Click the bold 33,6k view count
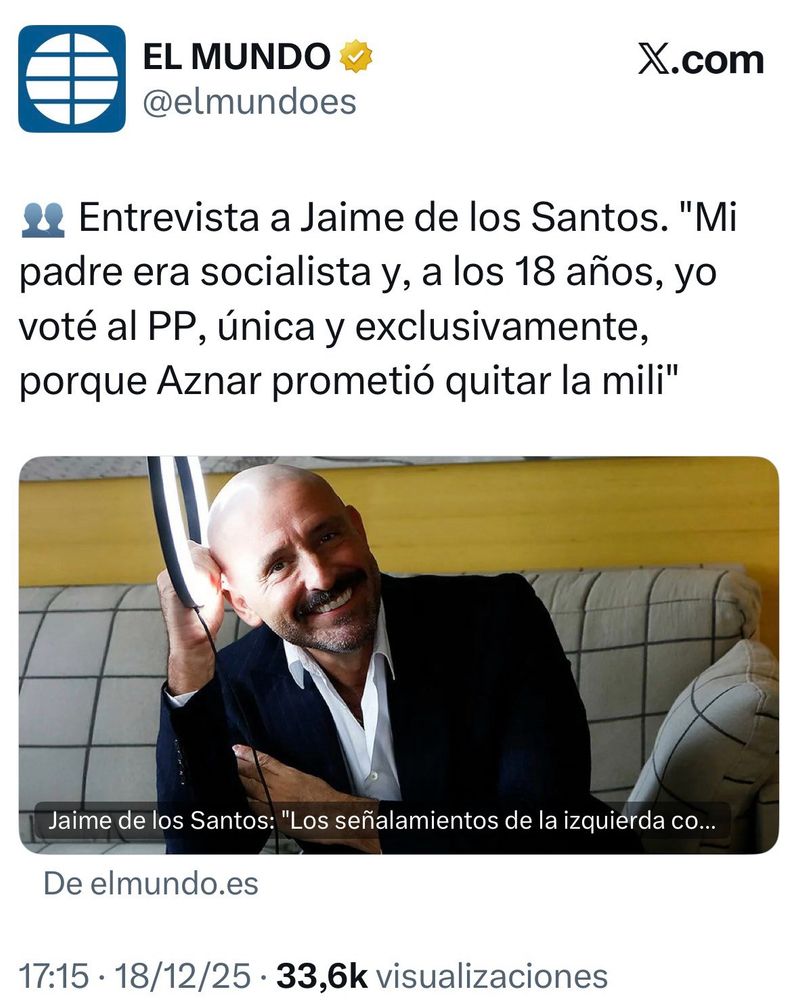Image resolution: width=798 pixels, height=1000 pixels. [x=322, y=976]
